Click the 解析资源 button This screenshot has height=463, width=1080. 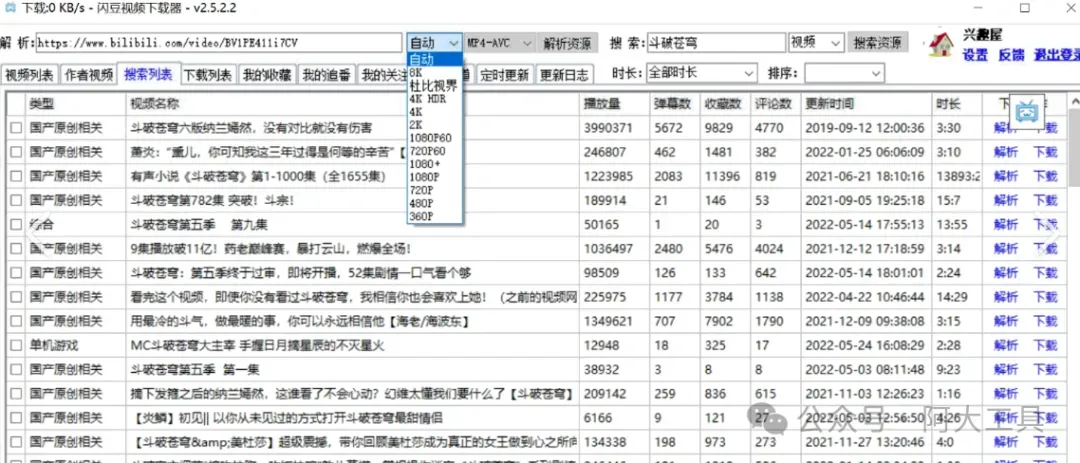[x=567, y=43]
